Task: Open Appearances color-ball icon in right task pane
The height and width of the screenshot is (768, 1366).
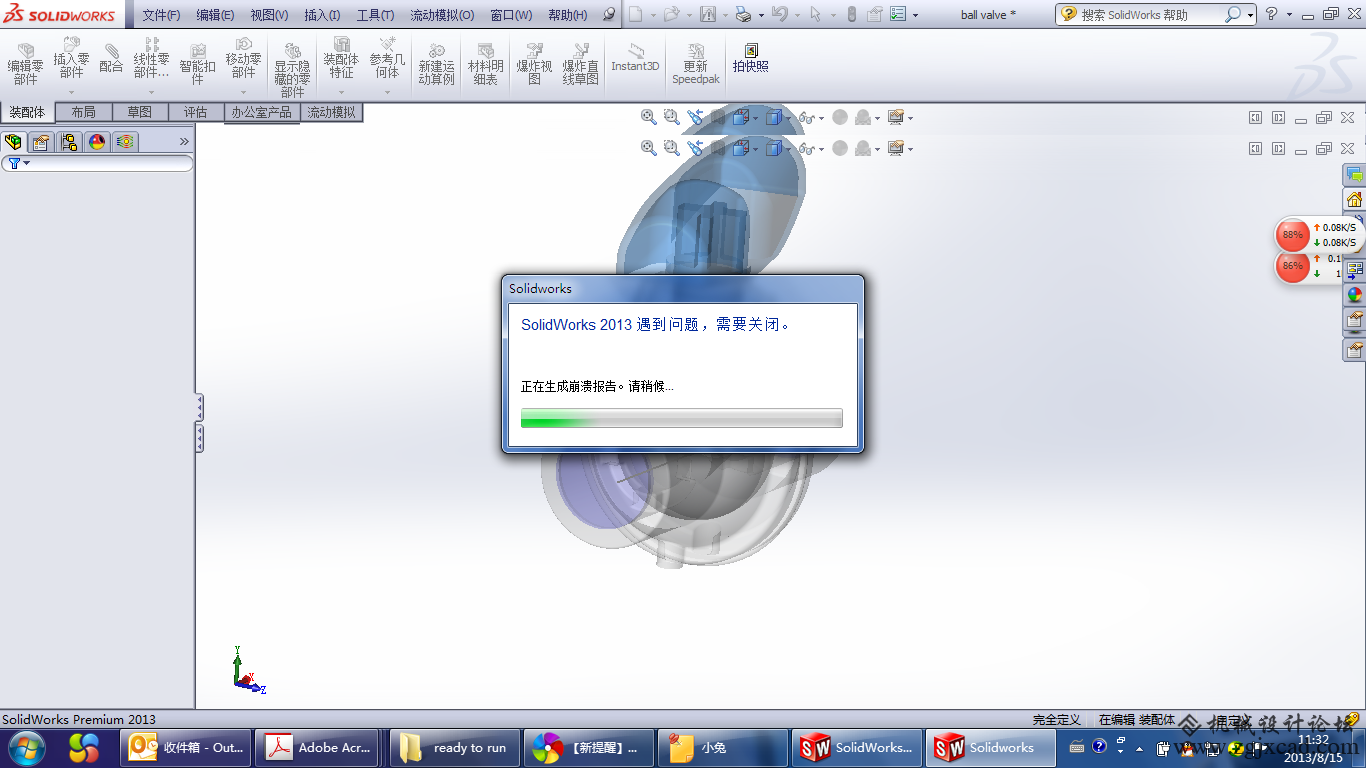Action: click(1354, 295)
